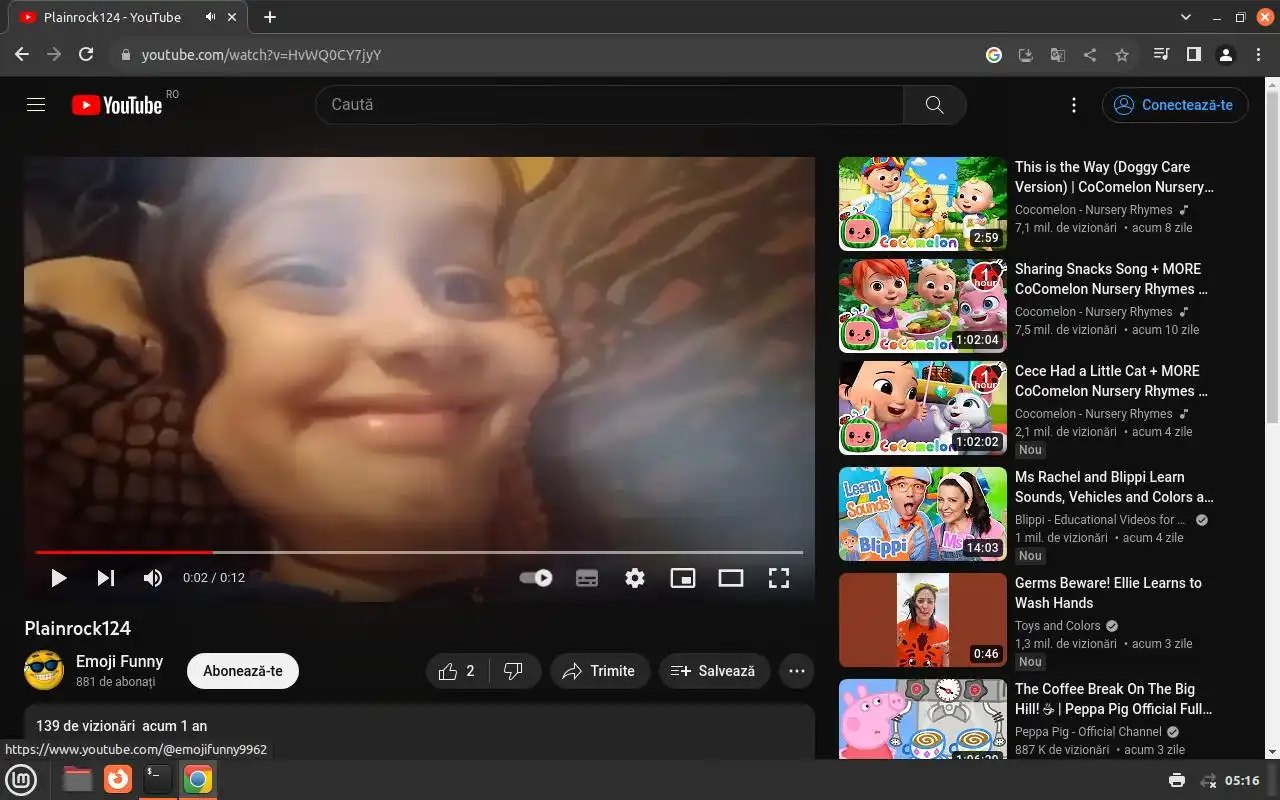The image size is (1280, 800).
Task: Open printer tray icon
Action: (1177, 780)
